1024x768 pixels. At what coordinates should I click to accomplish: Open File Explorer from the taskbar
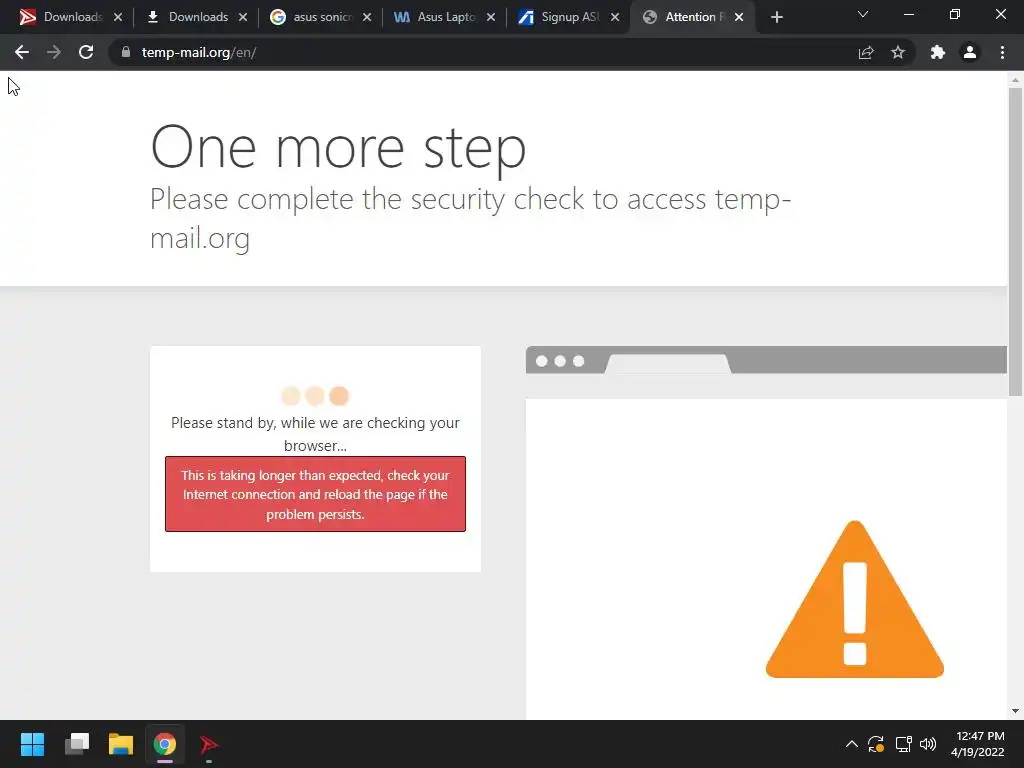[121, 744]
